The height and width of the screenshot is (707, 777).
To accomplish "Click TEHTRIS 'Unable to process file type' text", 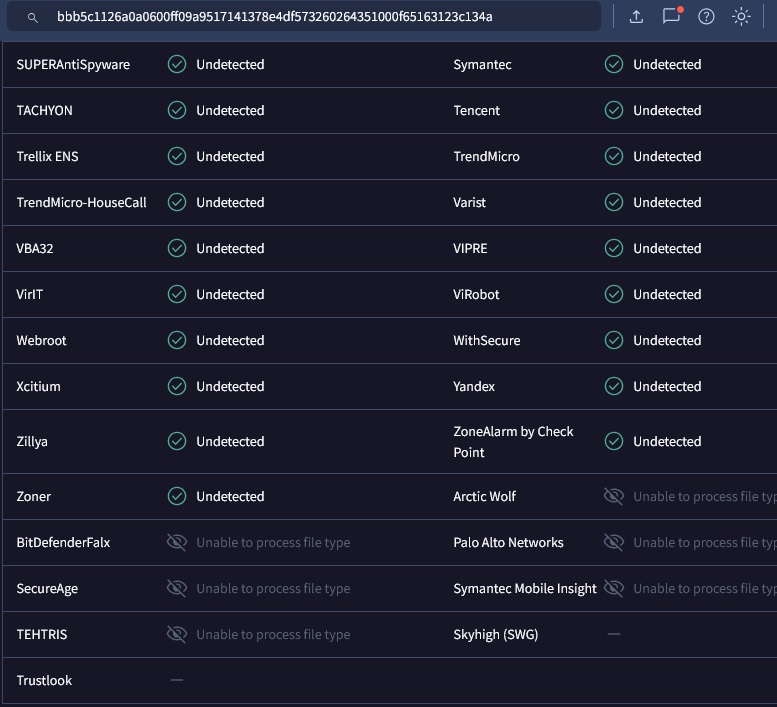I will 273,635.
